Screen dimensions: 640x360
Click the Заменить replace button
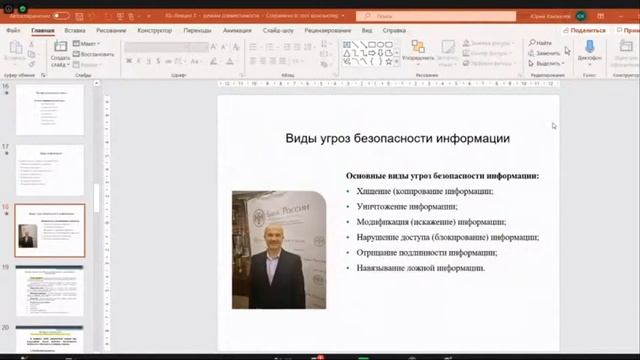[x=544, y=53]
